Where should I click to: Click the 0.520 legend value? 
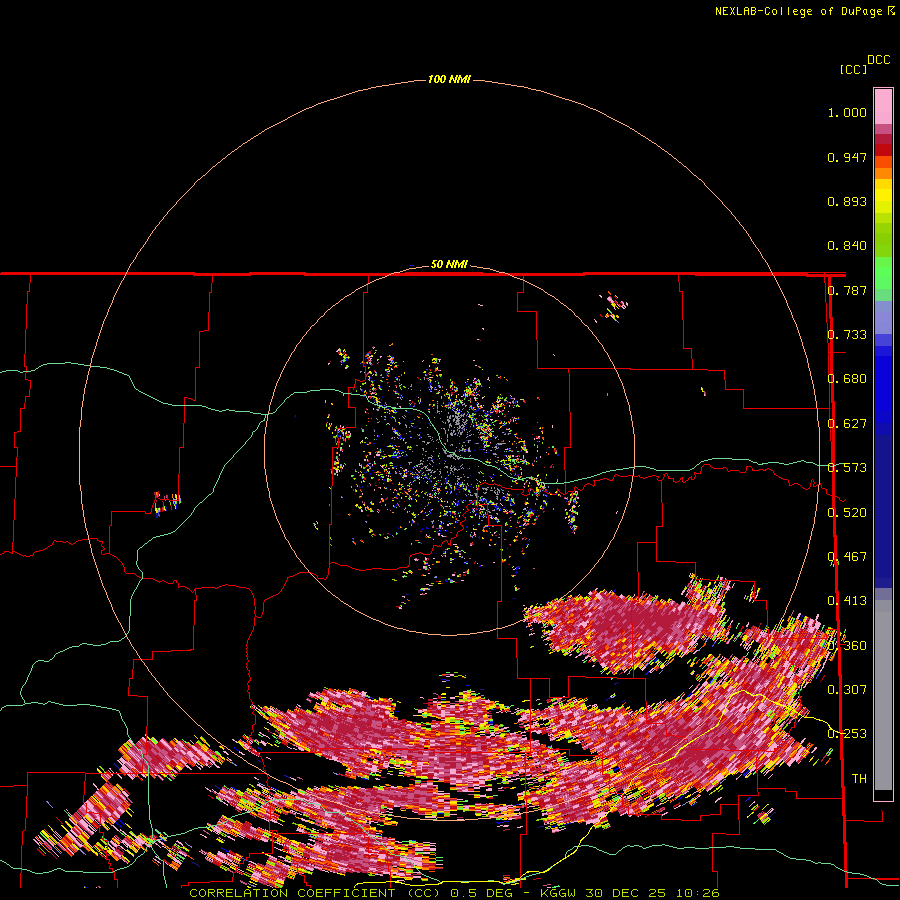coord(847,513)
